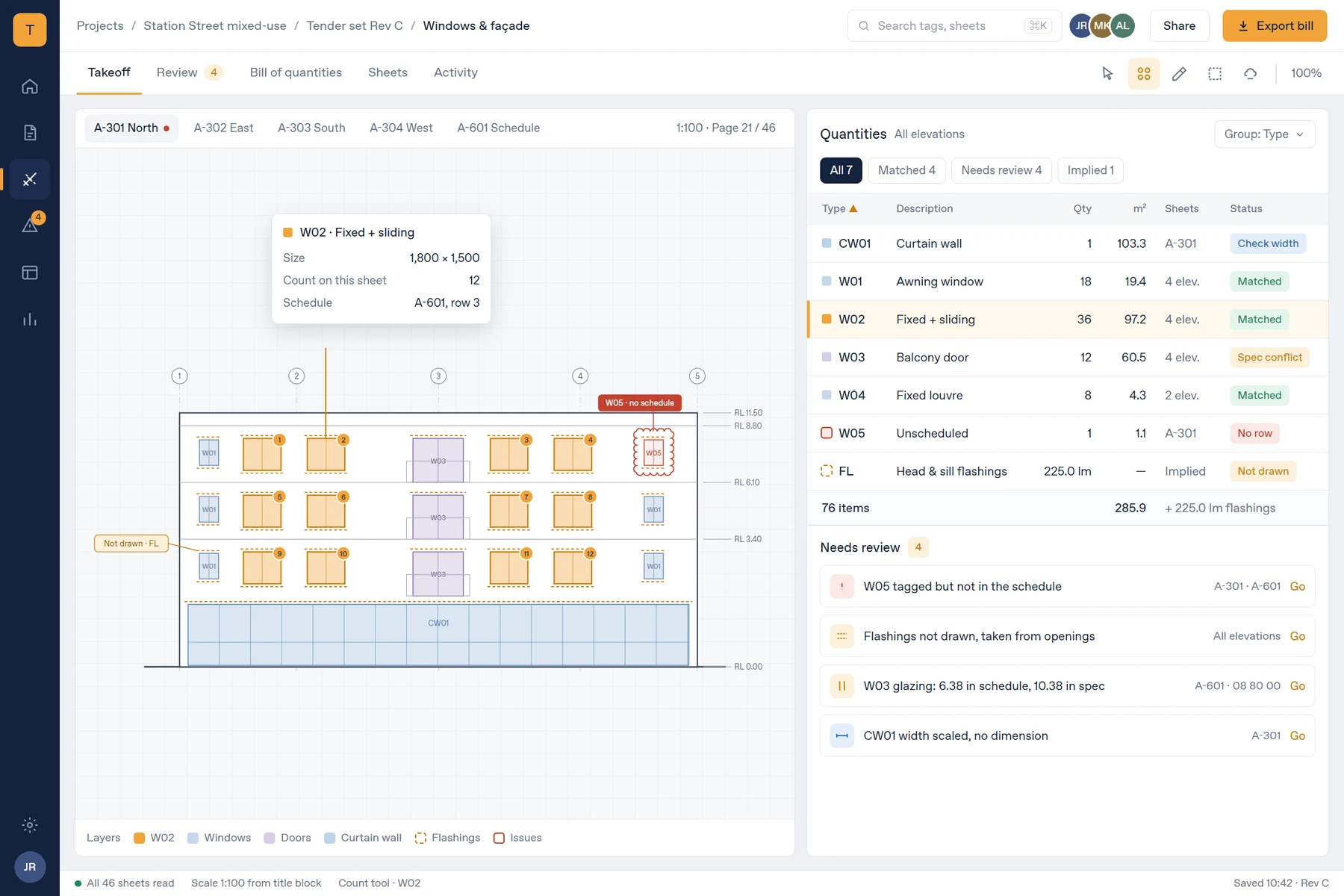The height and width of the screenshot is (896, 1344).
Task: Select the W05 unscheduled window on drawing
Action: [x=653, y=452]
